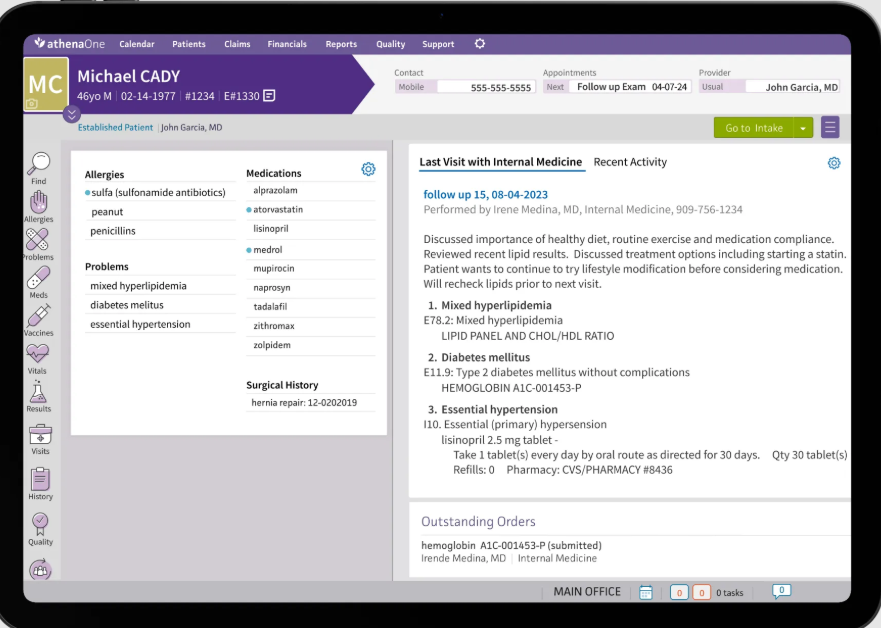881x628 pixels.
Task: Switch to Last Visit with Internal Medicine tab
Action: [x=501, y=162]
